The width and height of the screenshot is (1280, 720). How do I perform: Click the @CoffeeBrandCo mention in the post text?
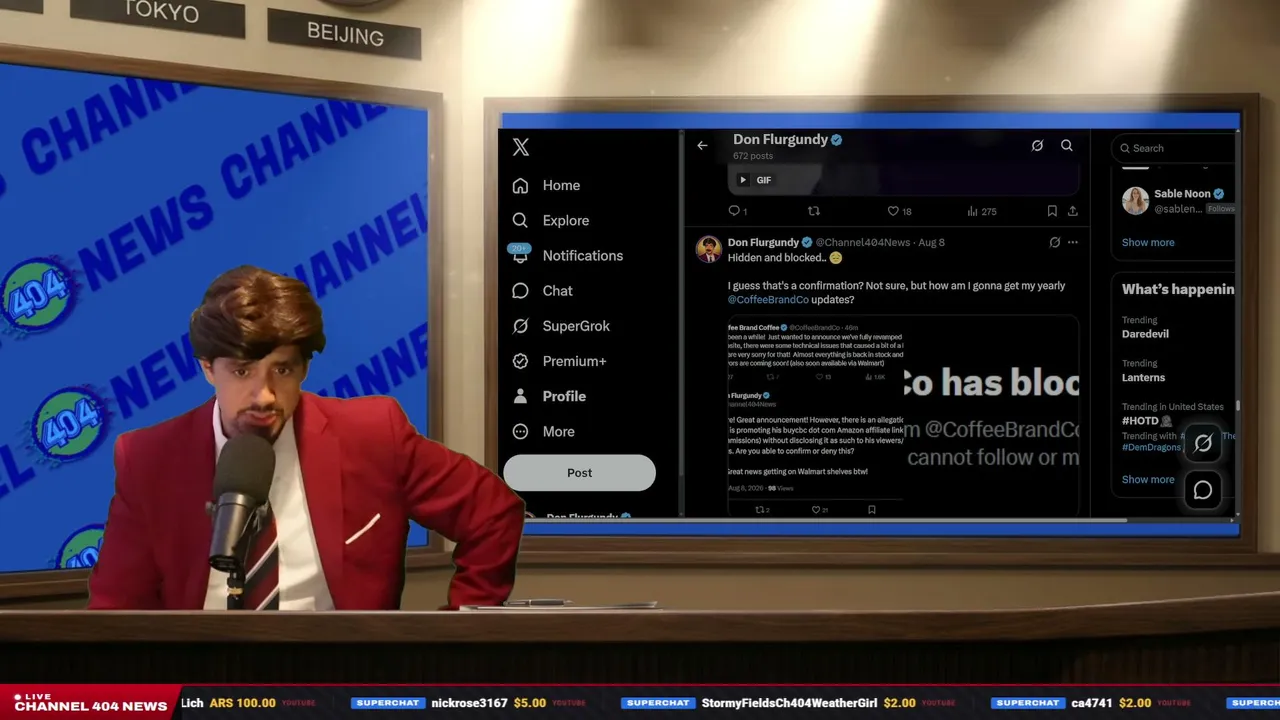click(x=768, y=300)
